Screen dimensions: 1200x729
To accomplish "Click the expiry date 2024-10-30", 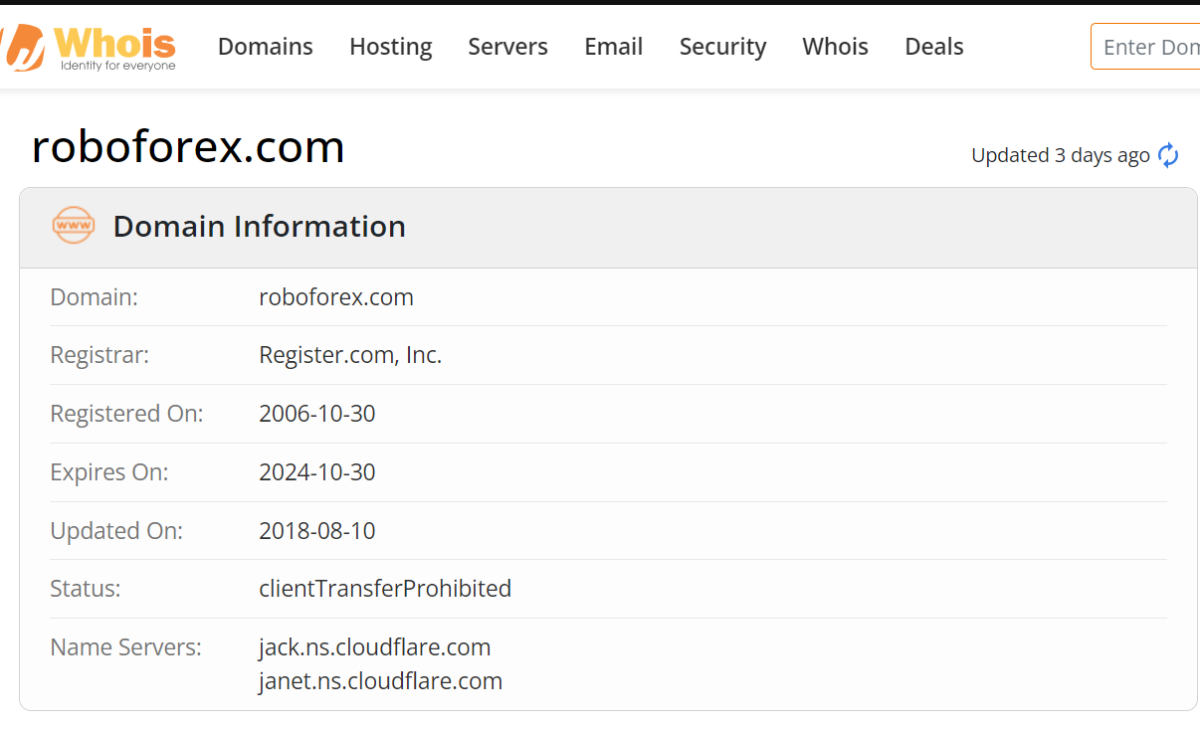I will click(x=317, y=472).
